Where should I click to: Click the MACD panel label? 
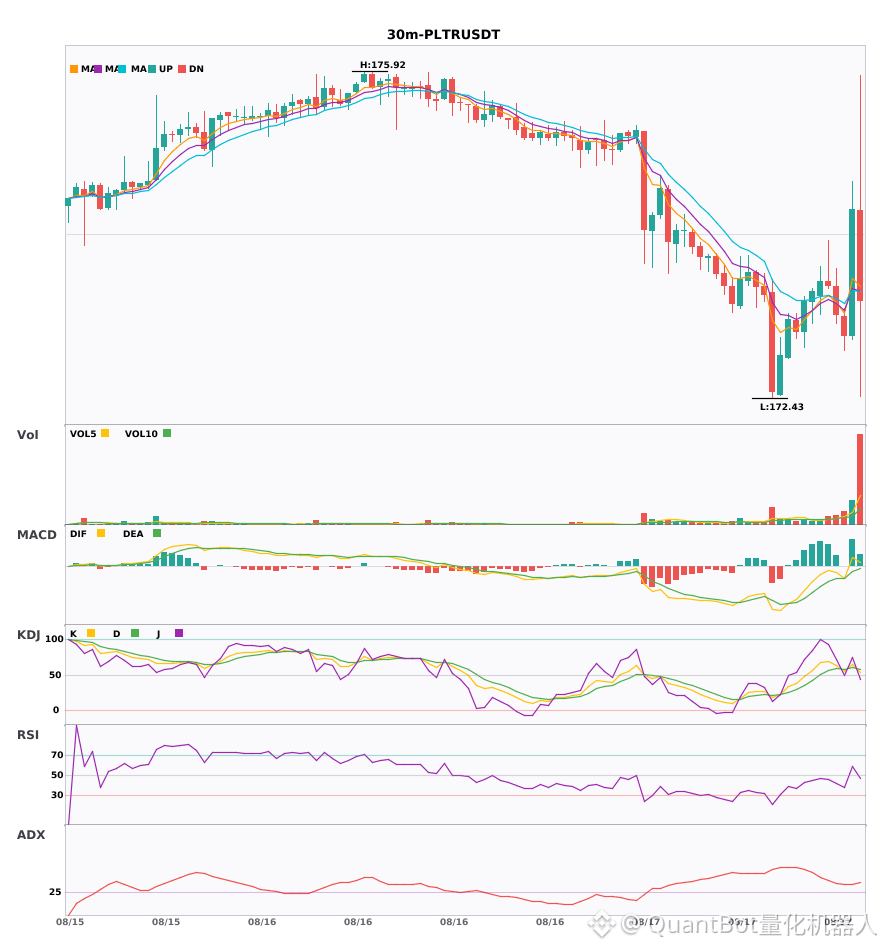tap(36, 535)
